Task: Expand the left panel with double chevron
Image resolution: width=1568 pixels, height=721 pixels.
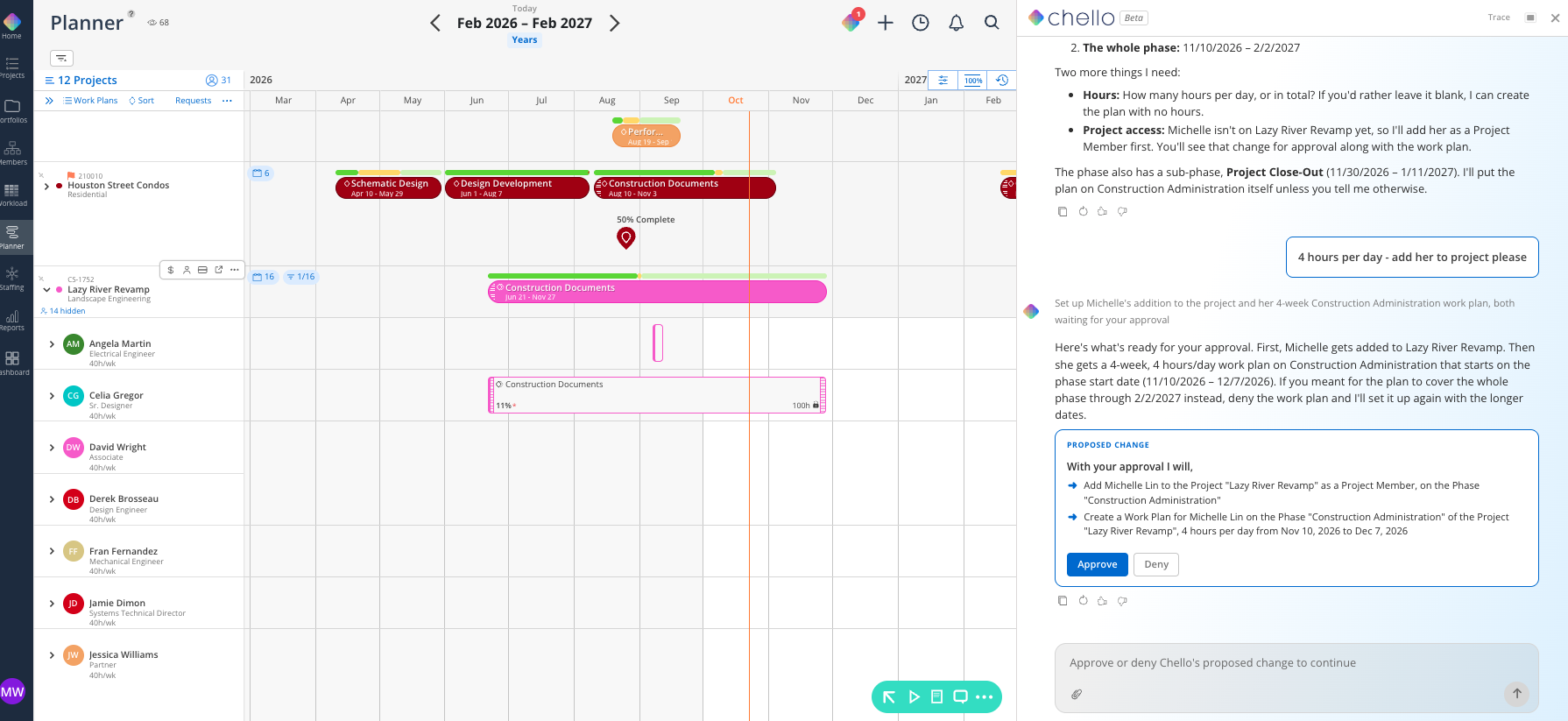Action: point(49,101)
